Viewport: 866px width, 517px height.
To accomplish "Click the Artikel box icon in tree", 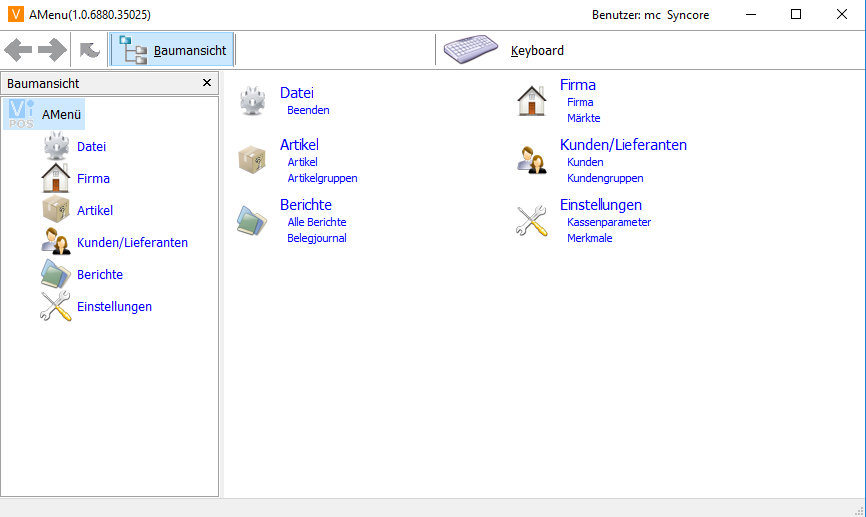I will point(55,210).
